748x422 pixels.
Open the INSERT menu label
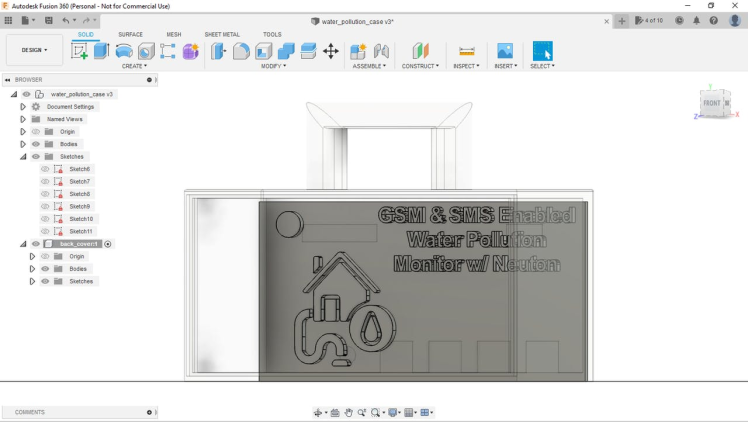click(506, 66)
